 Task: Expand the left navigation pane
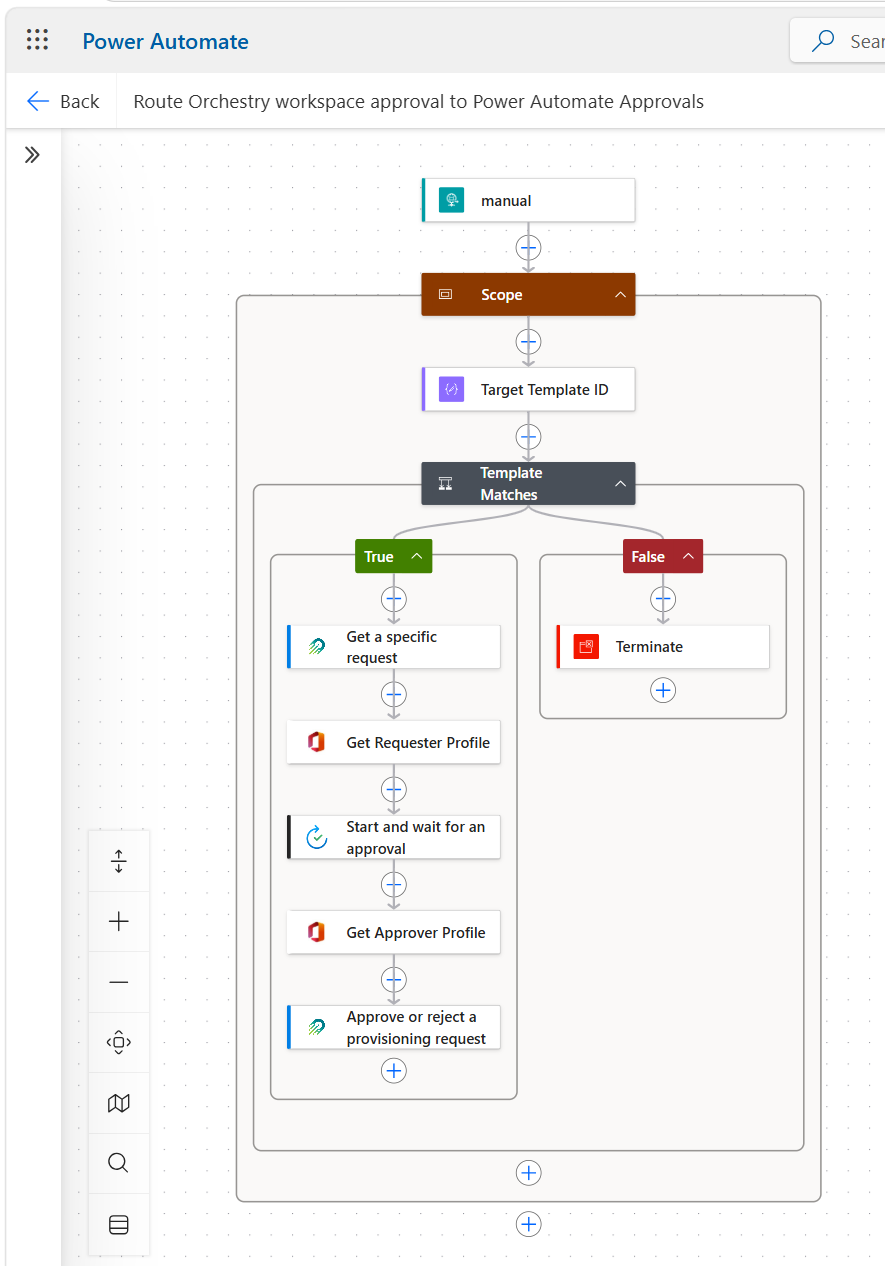pos(32,155)
